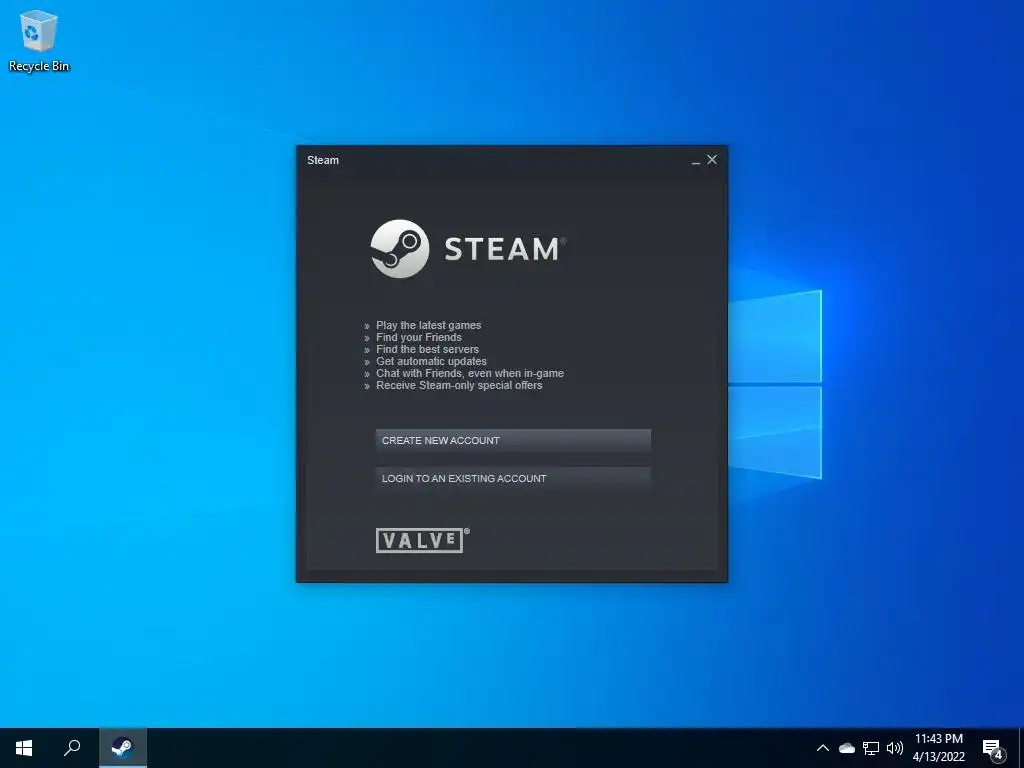Click the Steam logo in the window
Screen dimensions: 1024x768
click(x=468, y=249)
